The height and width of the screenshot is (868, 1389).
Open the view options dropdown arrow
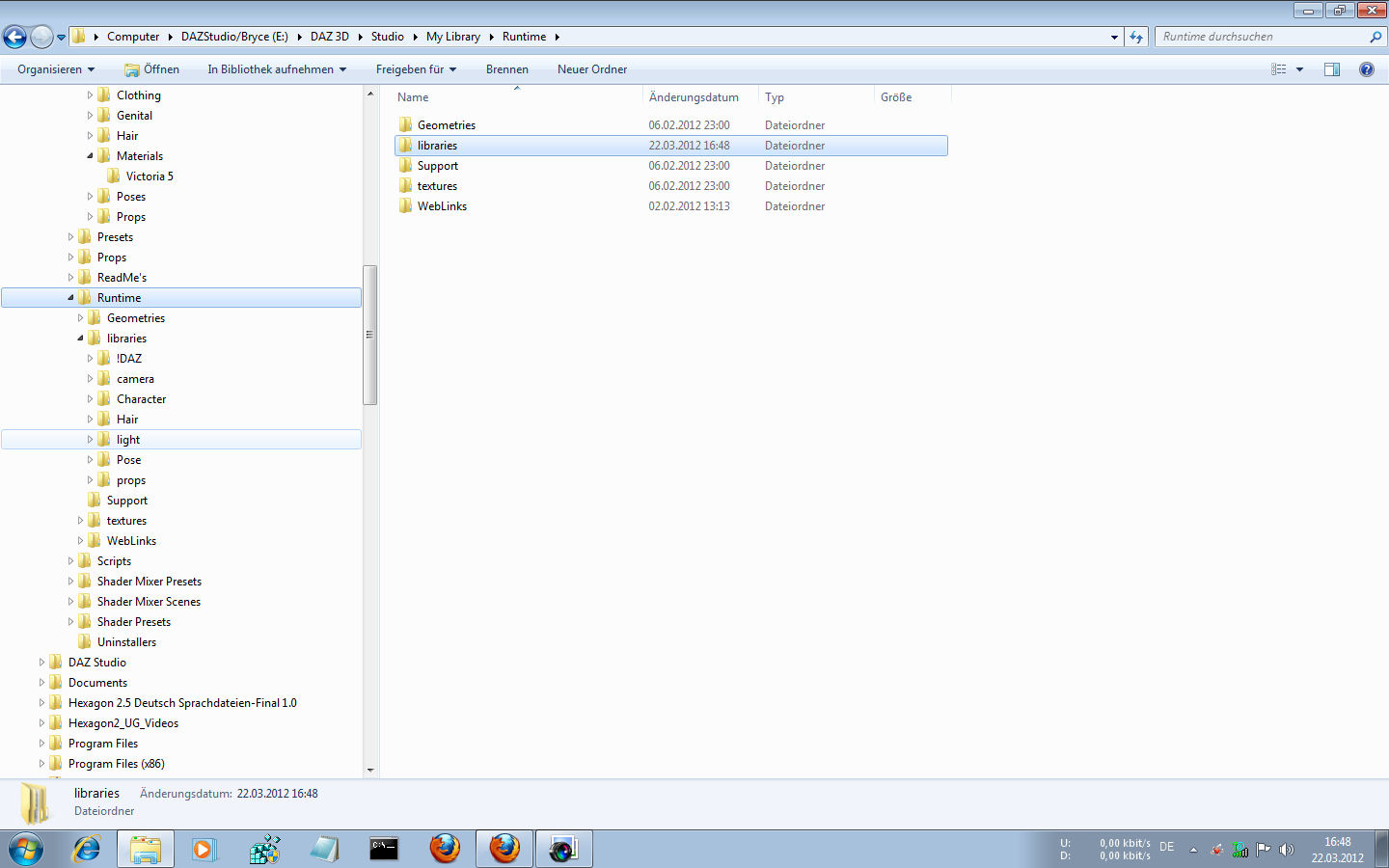[x=1299, y=69]
